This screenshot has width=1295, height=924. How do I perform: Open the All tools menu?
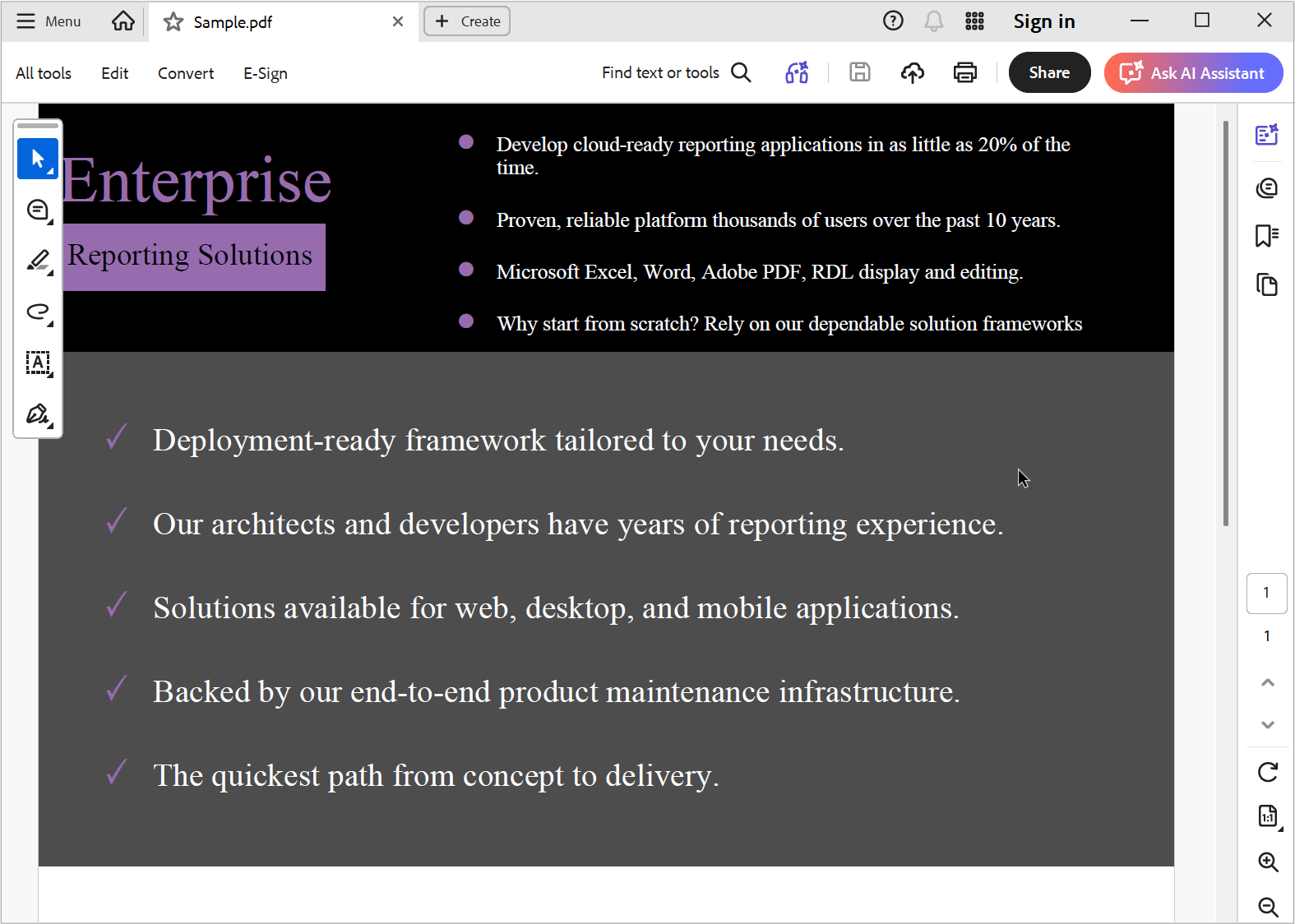point(44,73)
